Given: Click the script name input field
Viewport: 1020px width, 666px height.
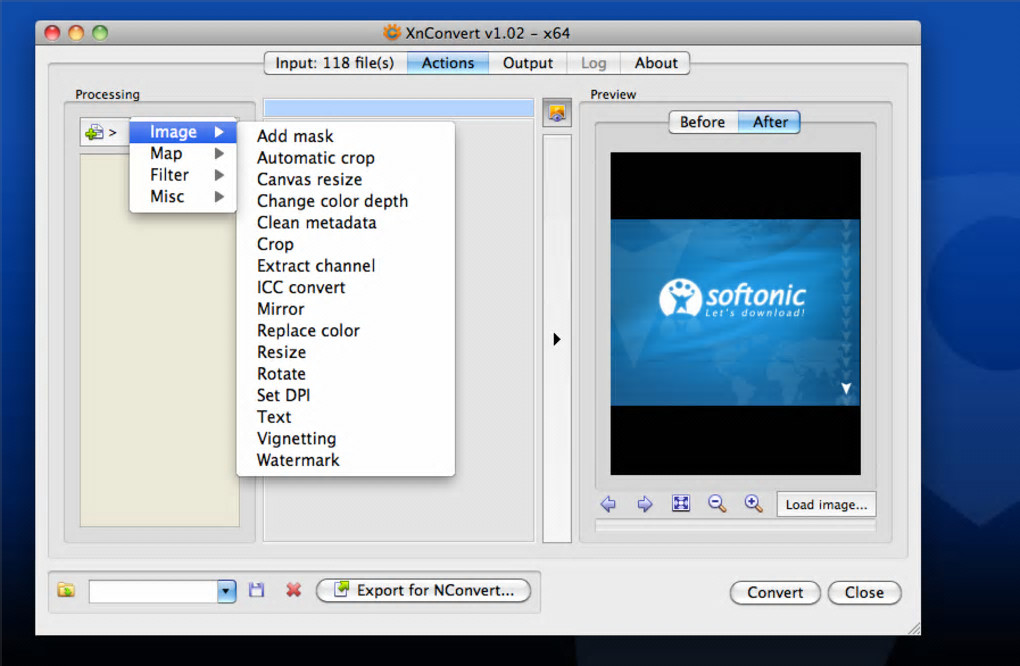Looking at the screenshot, I should click(154, 591).
